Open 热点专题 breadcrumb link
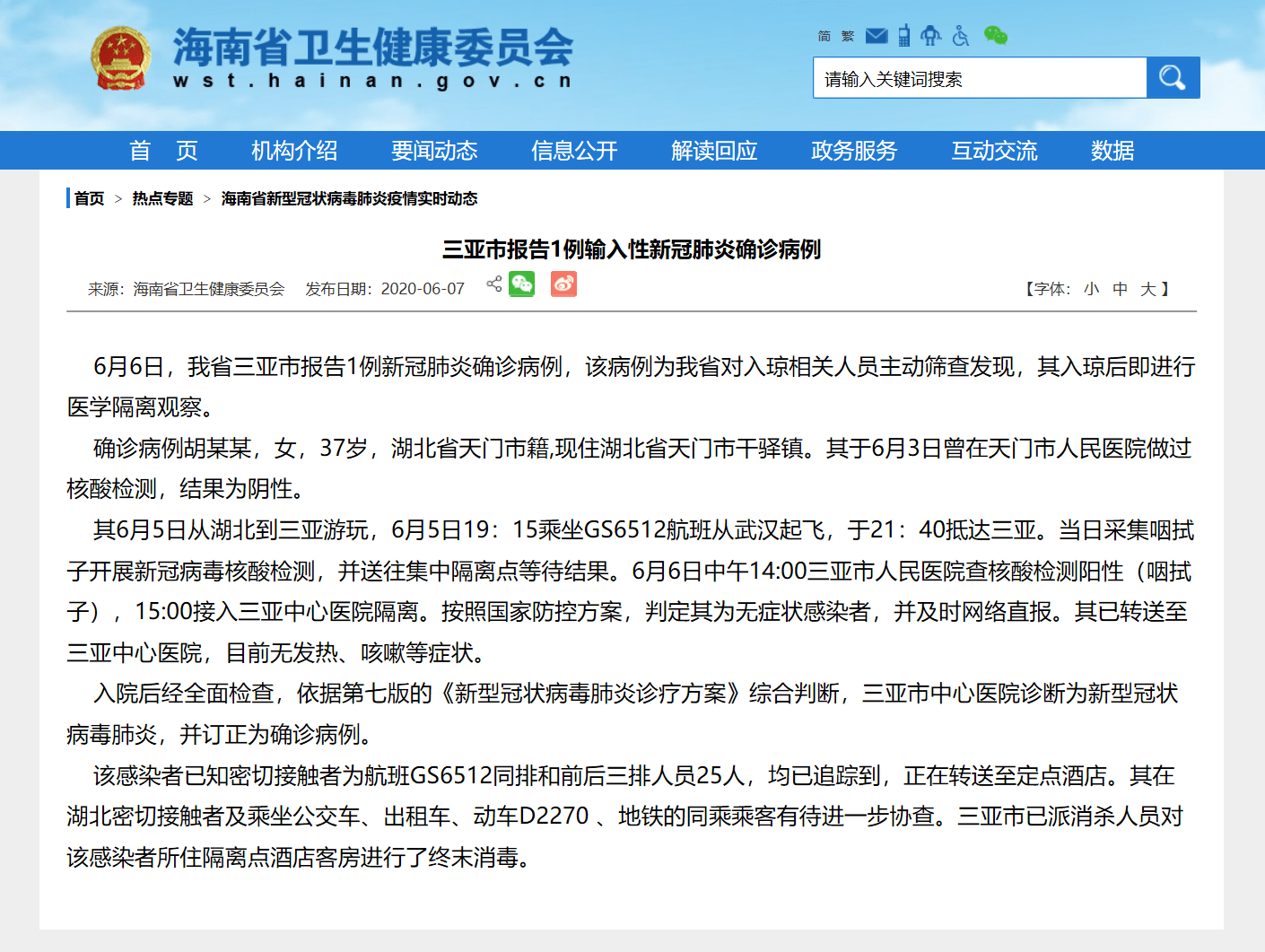This screenshot has height=952, width=1265. (x=162, y=198)
